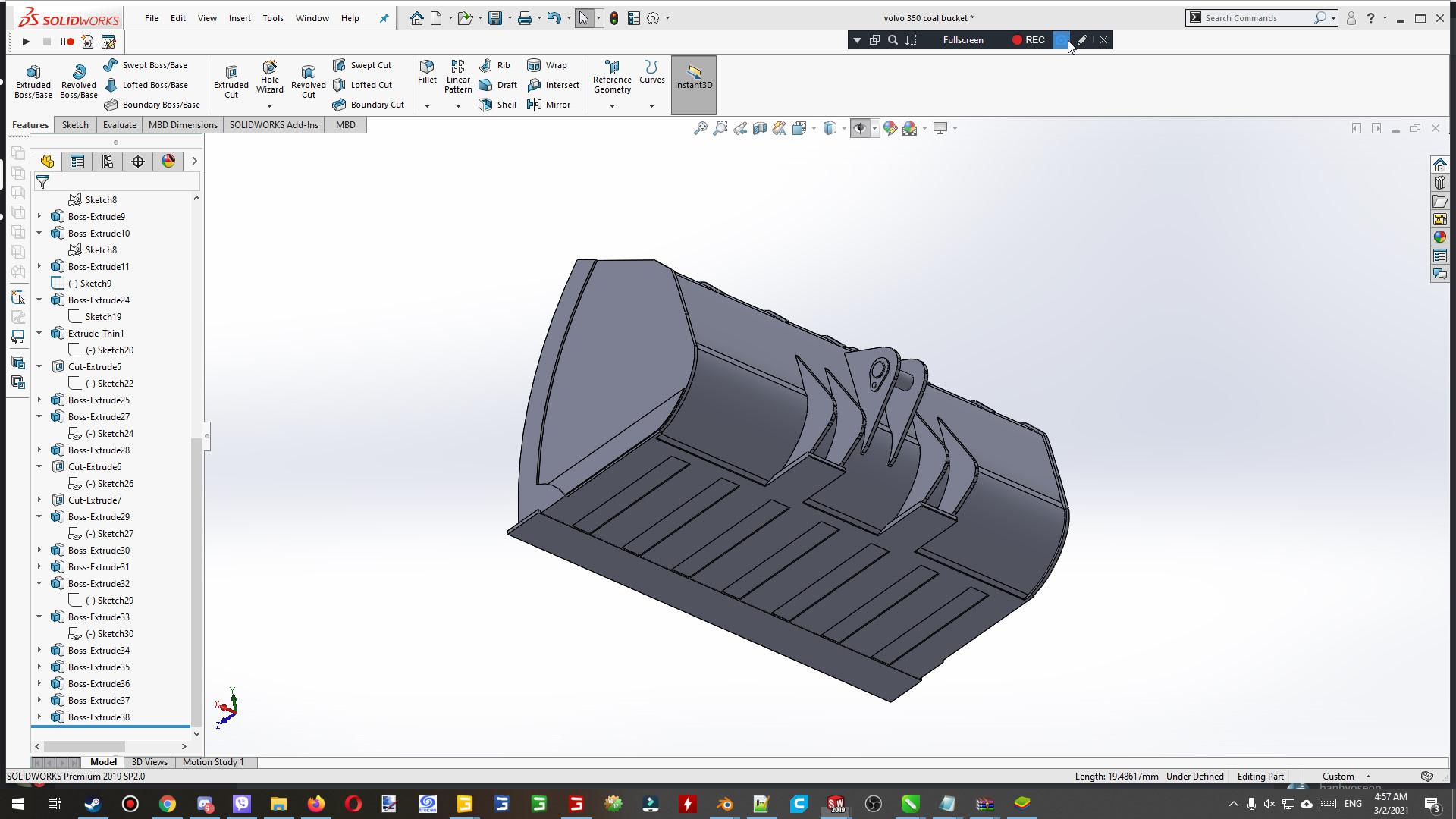Open the Appearances color wheel pane

[1439, 237]
